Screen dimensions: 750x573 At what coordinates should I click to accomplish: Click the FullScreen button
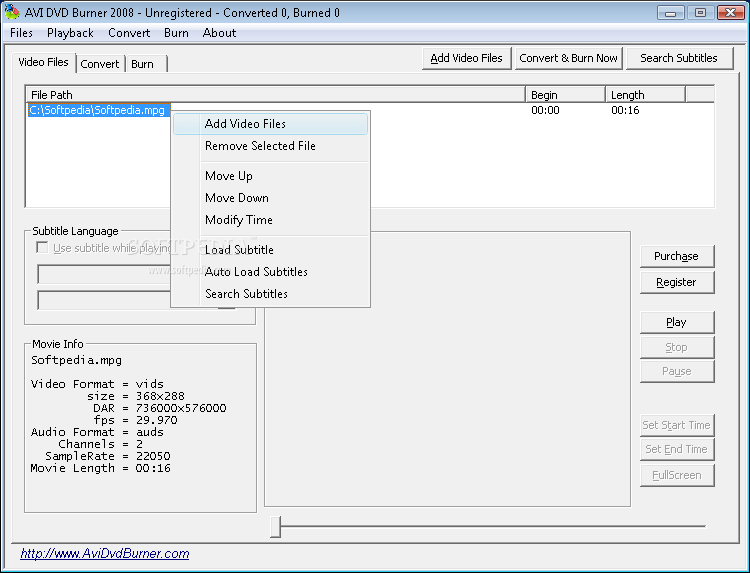pos(677,475)
